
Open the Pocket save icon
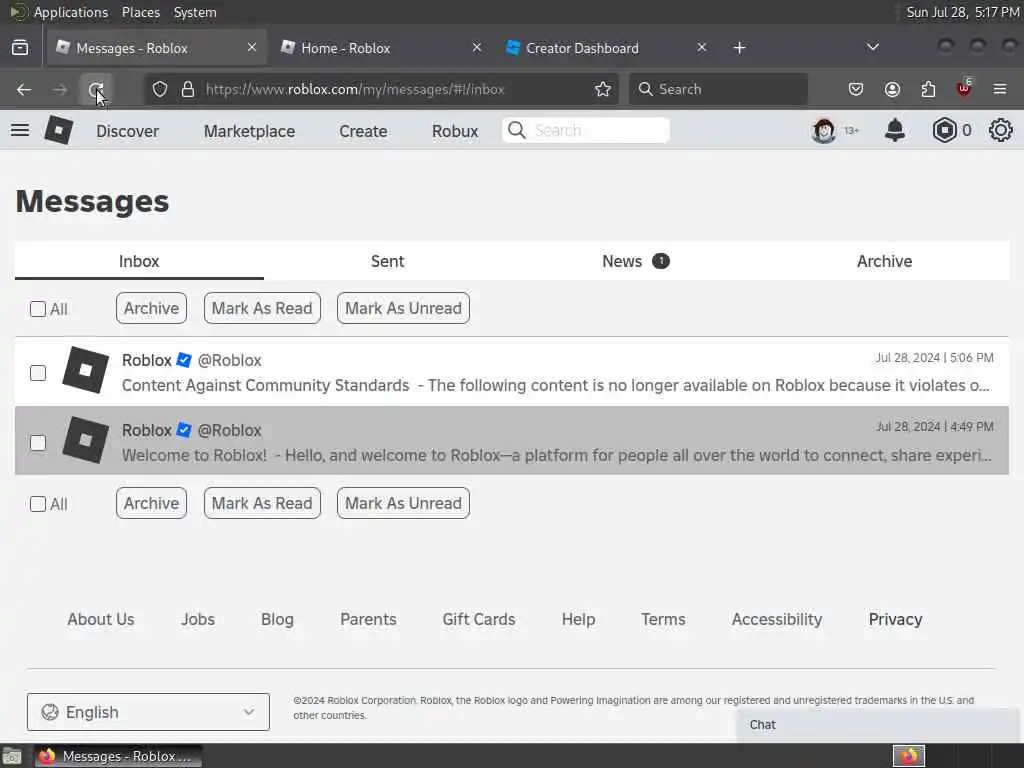856,89
